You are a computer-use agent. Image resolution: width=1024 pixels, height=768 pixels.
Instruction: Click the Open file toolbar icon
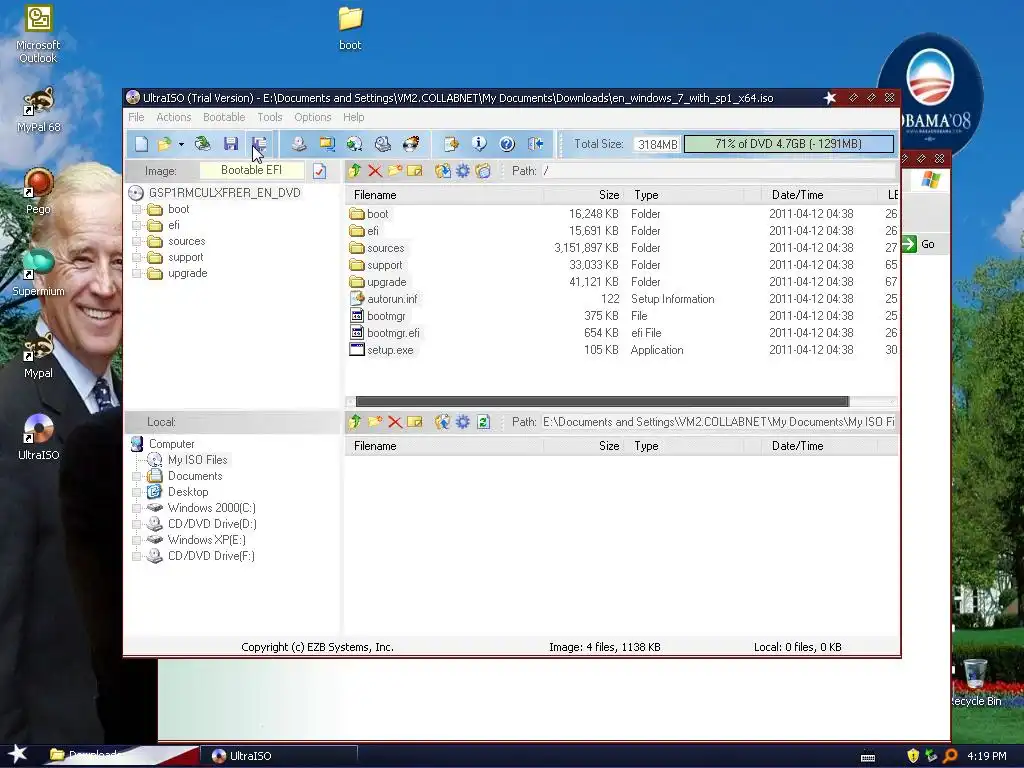[x=165, y=144]
